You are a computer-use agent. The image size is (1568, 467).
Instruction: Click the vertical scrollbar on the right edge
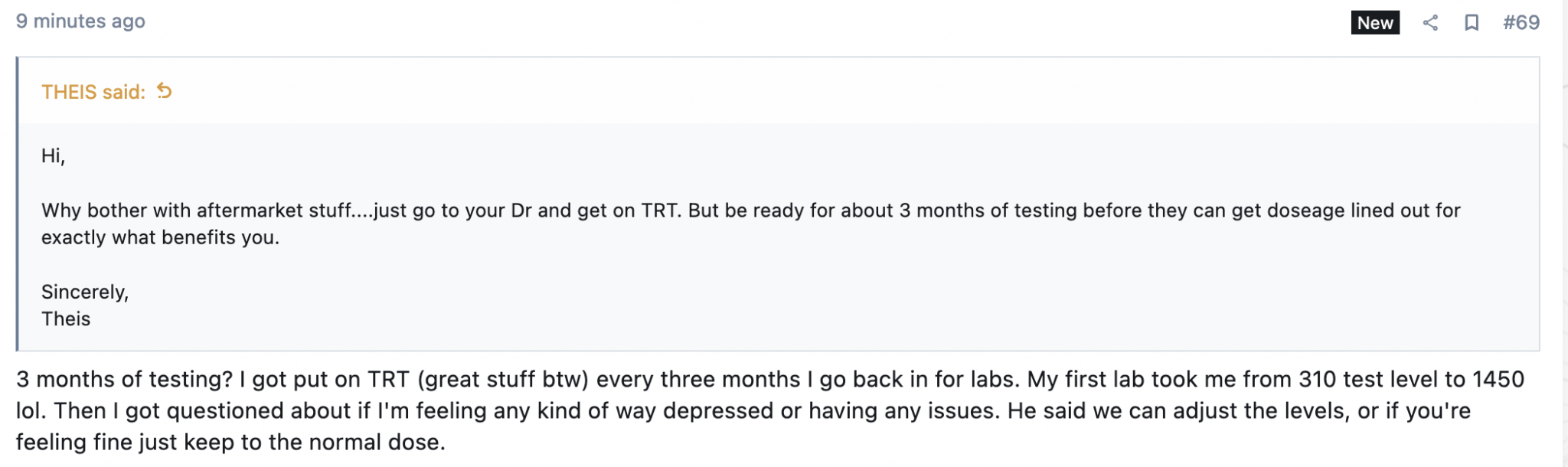tap(1564, 230)
